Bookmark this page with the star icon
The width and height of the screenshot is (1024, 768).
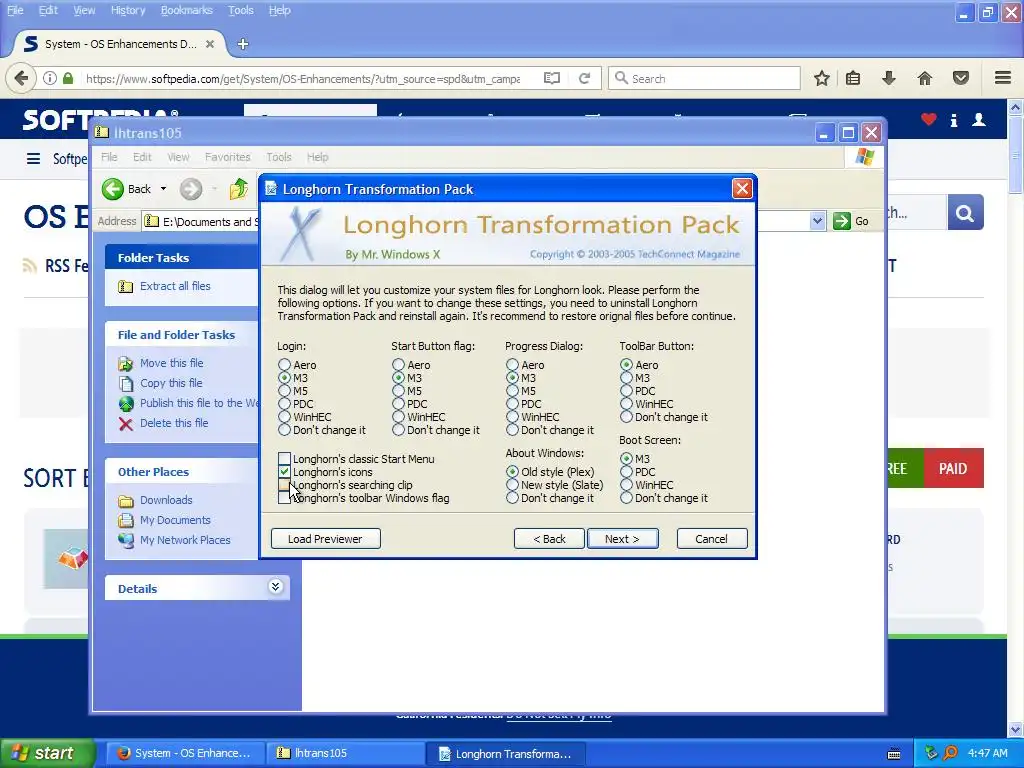(x=822, y=78)
